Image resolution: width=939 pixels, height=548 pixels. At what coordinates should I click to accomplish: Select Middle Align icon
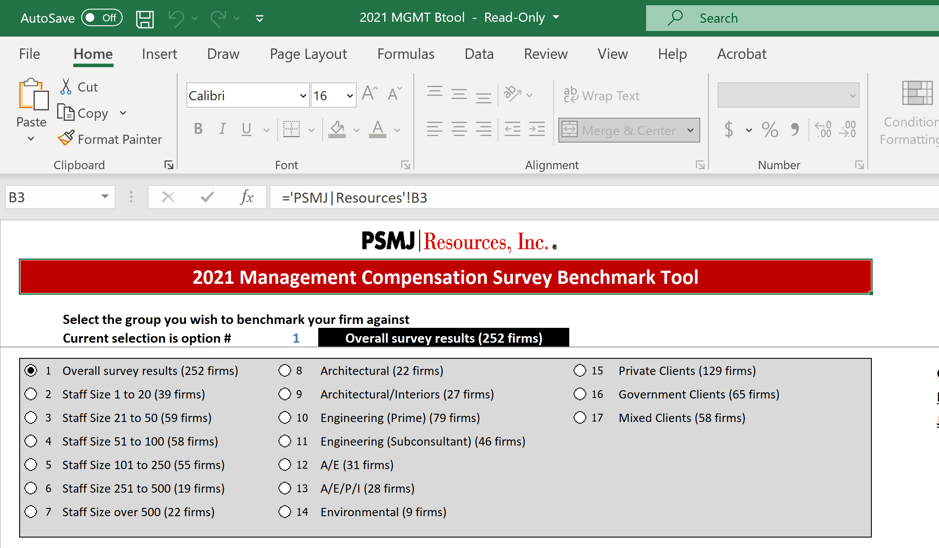[459, 94]
